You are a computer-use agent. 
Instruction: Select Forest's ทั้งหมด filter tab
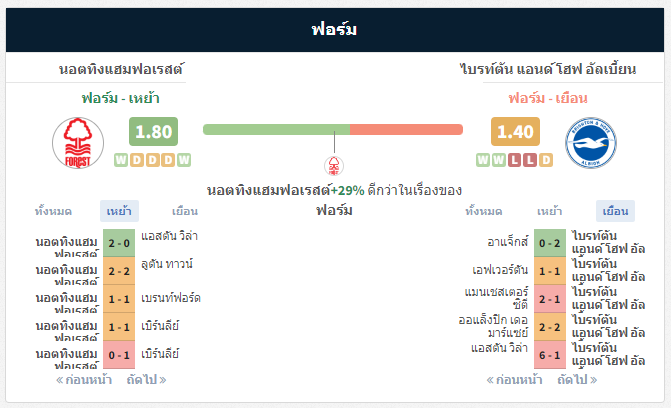[x=53, y=211]
